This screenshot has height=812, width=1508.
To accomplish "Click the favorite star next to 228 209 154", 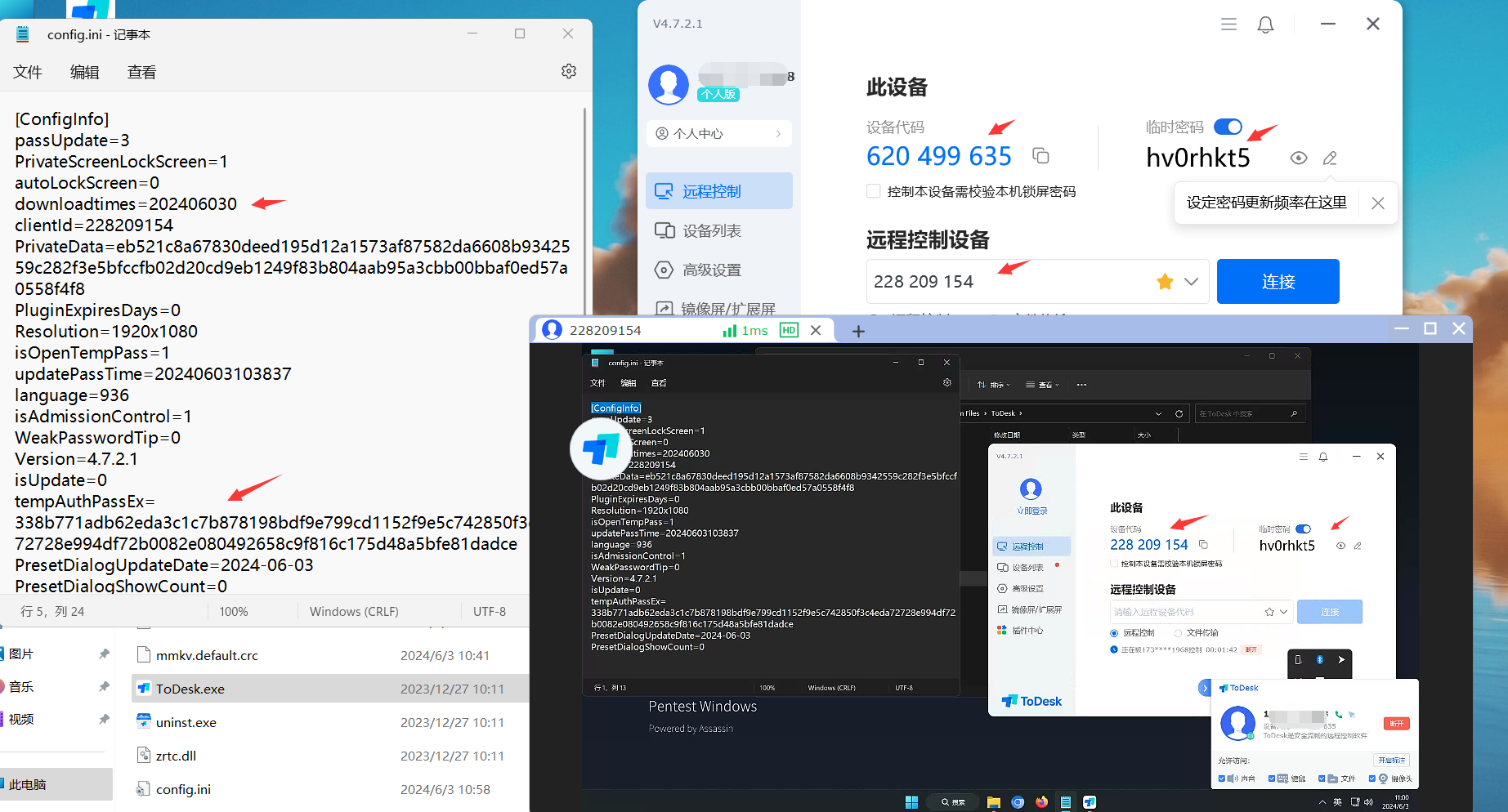I will tap(1165, 282).
